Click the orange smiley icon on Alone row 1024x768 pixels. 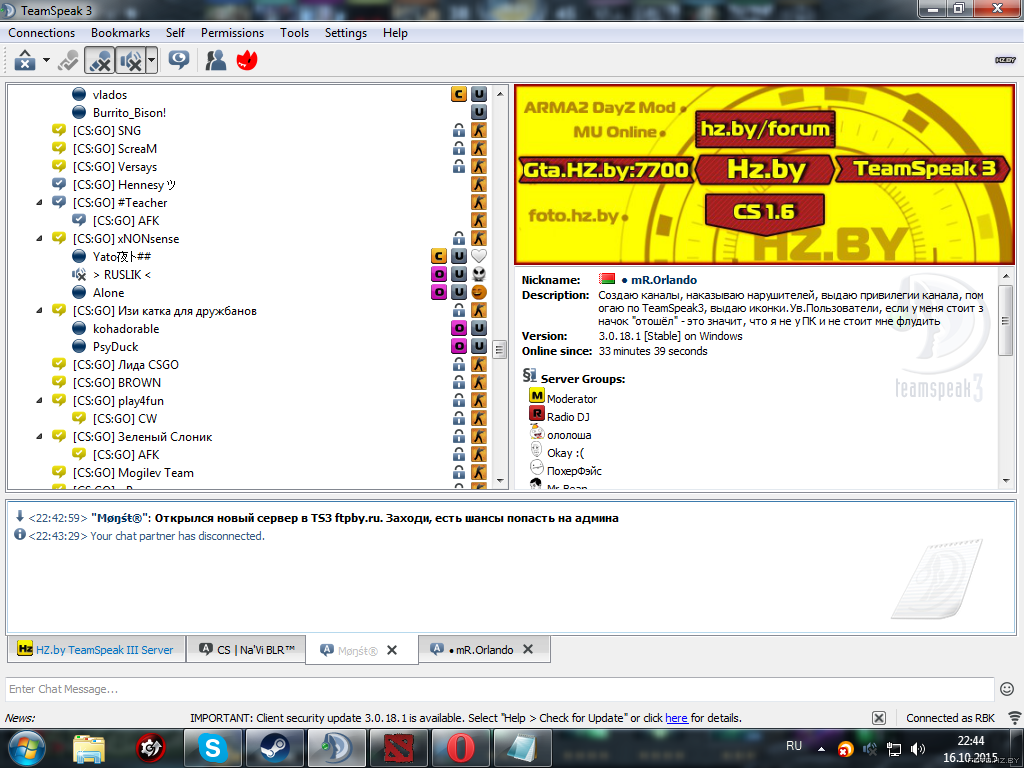coord(479,292)
